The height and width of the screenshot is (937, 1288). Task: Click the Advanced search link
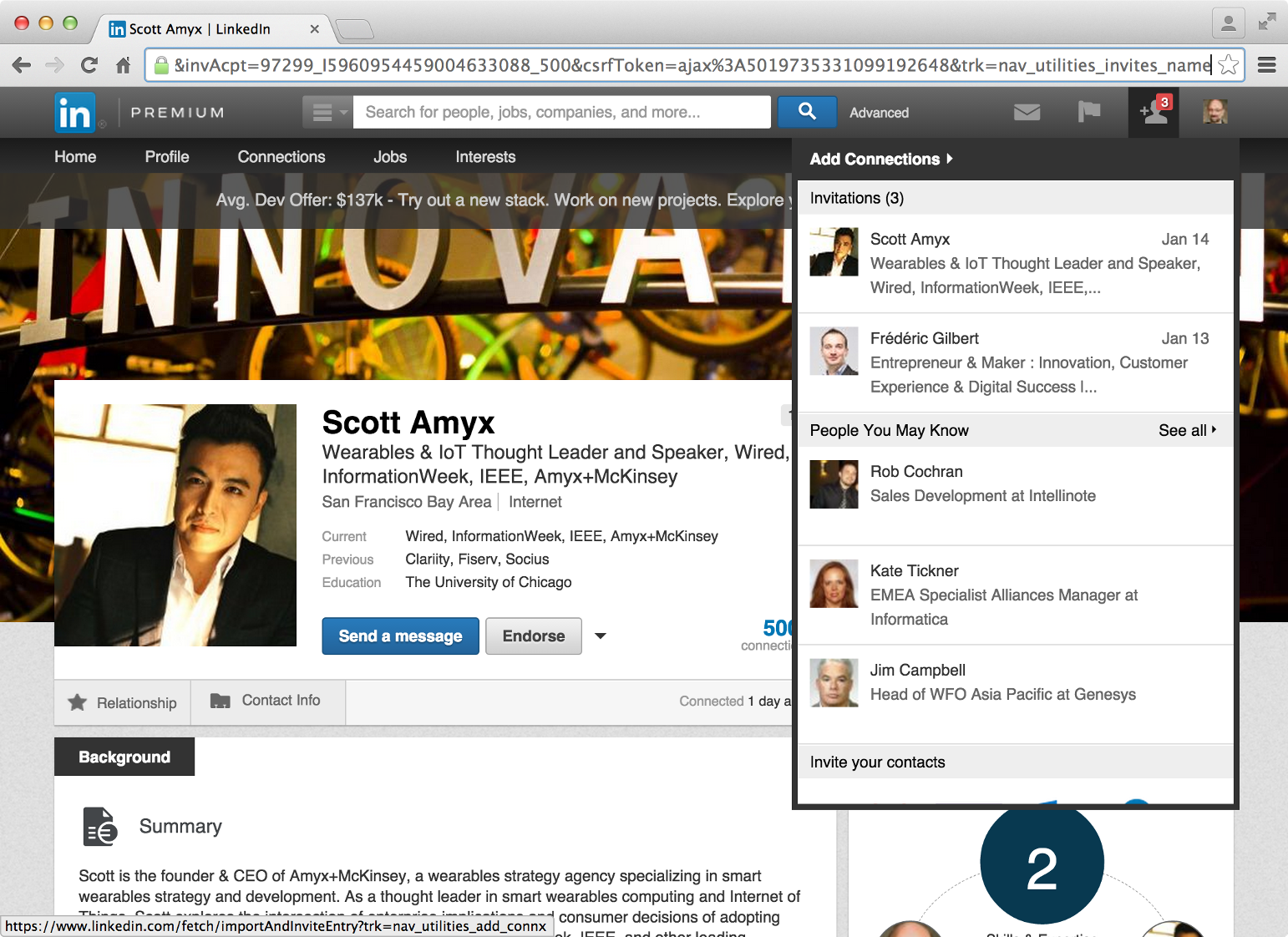879,113
